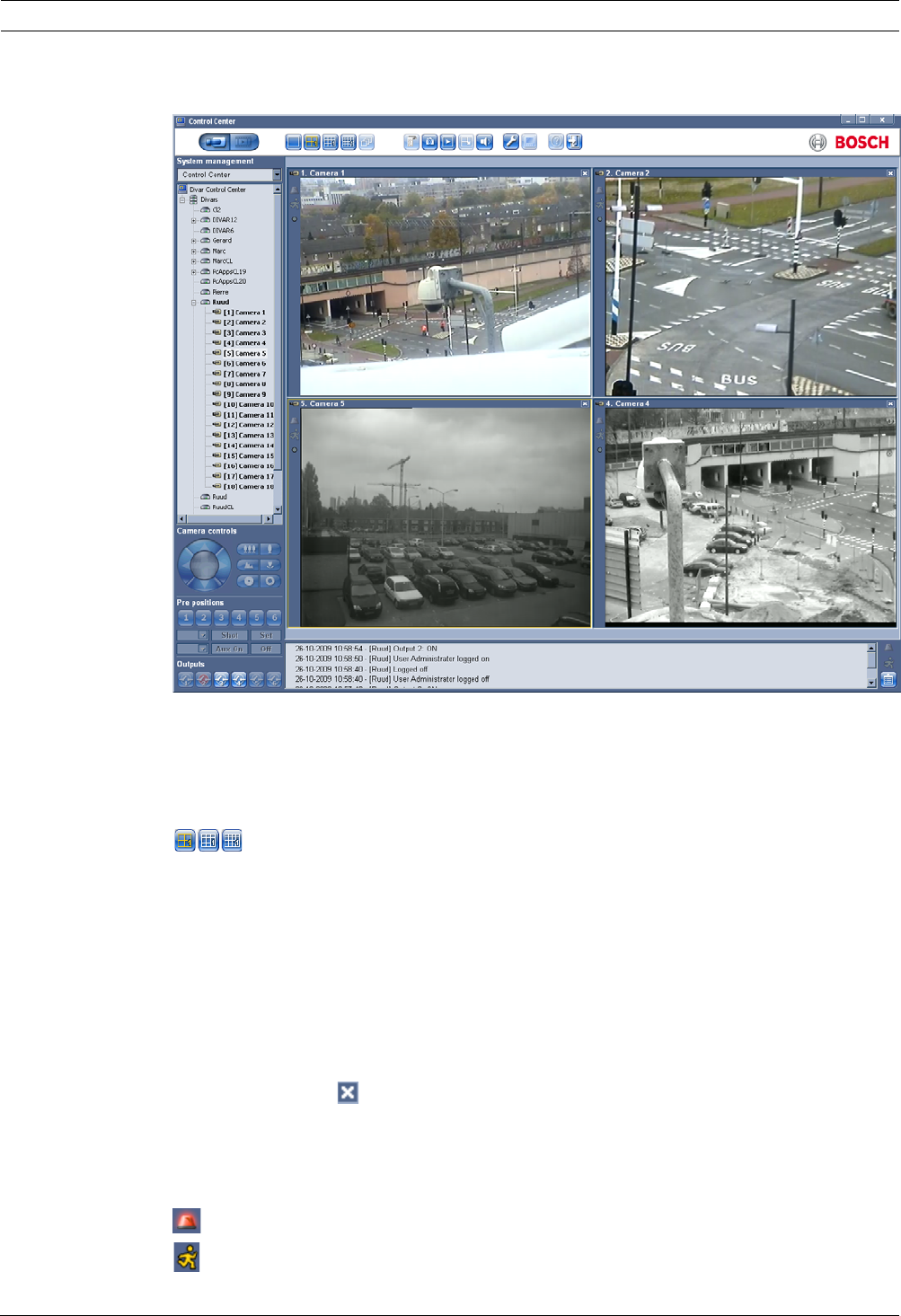Image resolution: width=901 pixels, height=1316 pixels.
Task: Open the aux number dropdown next to Aux On
Action: point(203,649)
